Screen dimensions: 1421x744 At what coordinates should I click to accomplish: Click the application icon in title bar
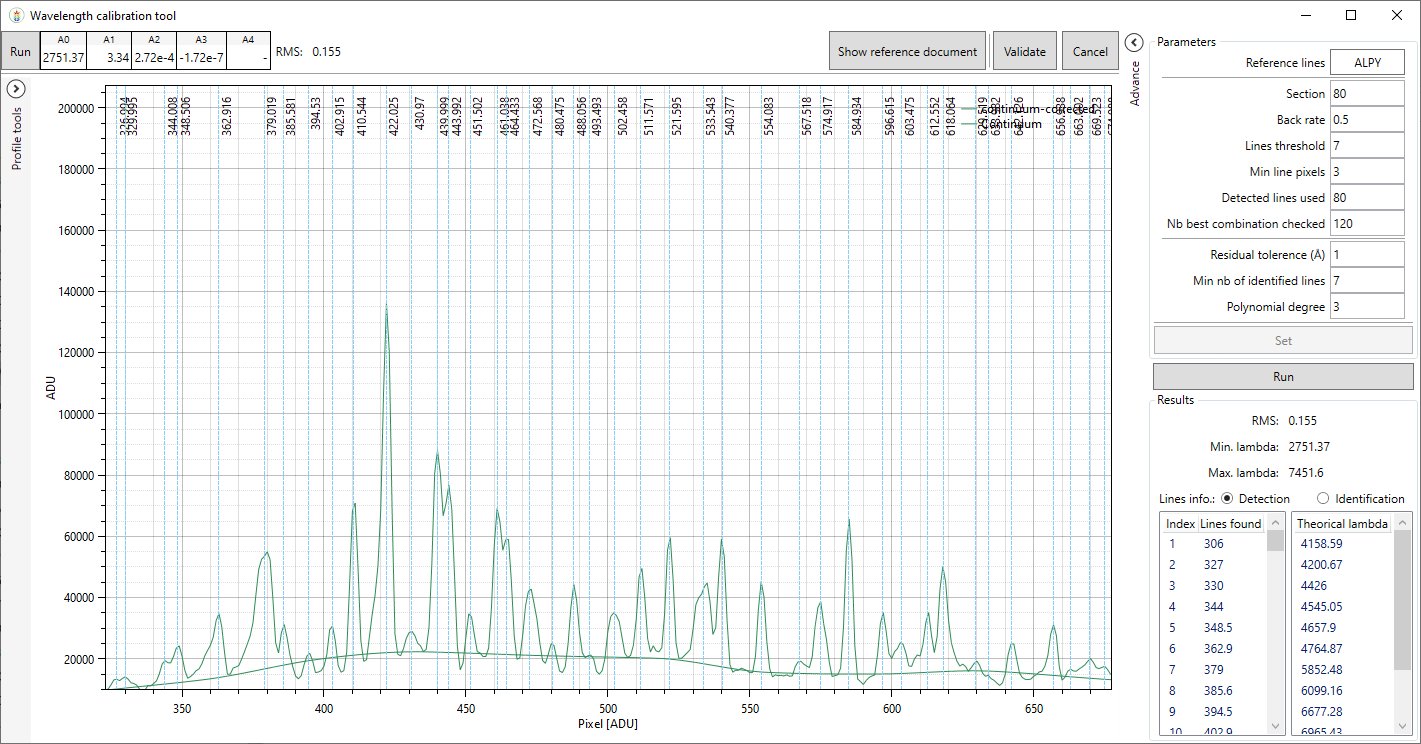tap(15, 16)
